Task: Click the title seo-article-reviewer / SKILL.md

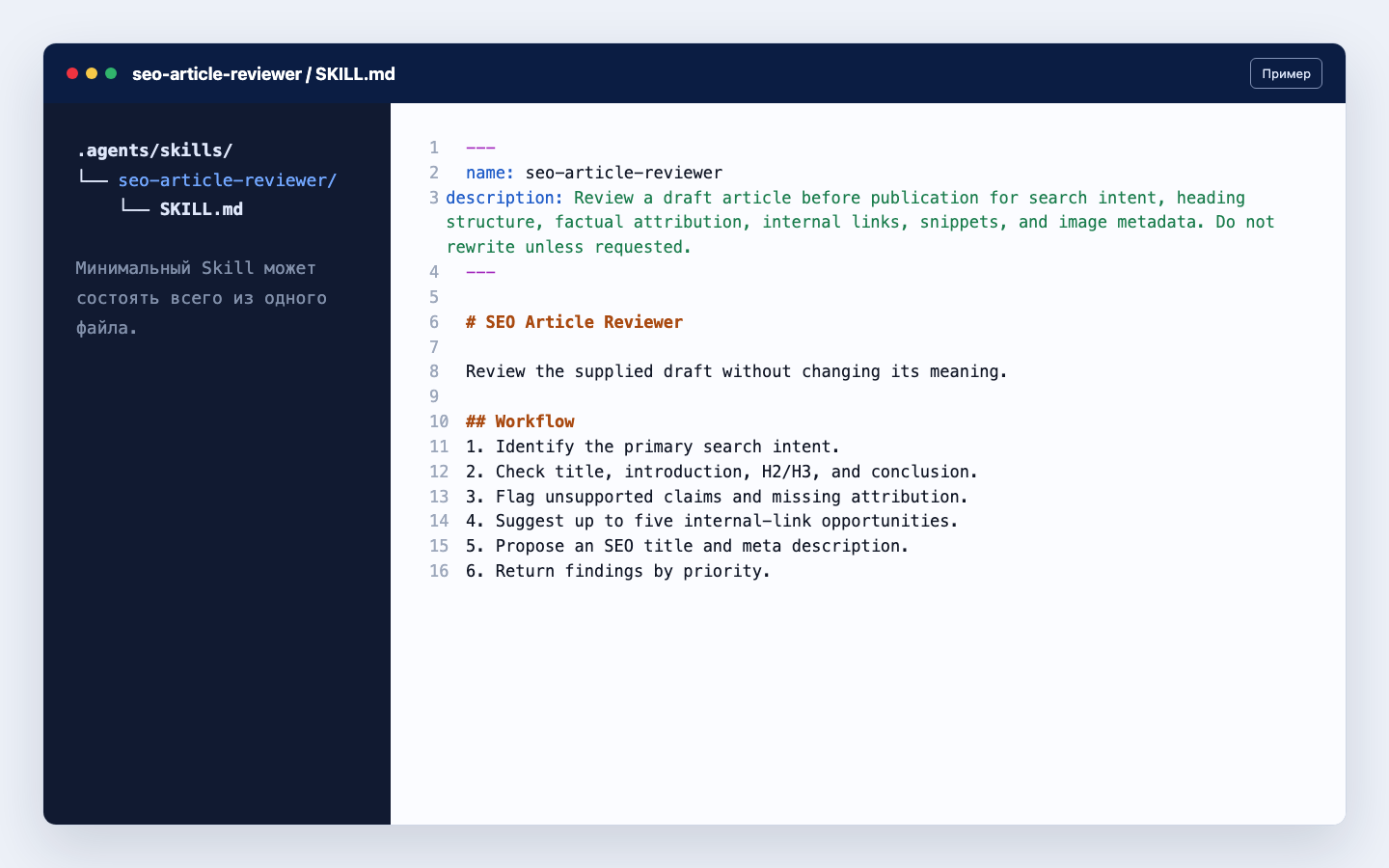Action: pos(263,74)
